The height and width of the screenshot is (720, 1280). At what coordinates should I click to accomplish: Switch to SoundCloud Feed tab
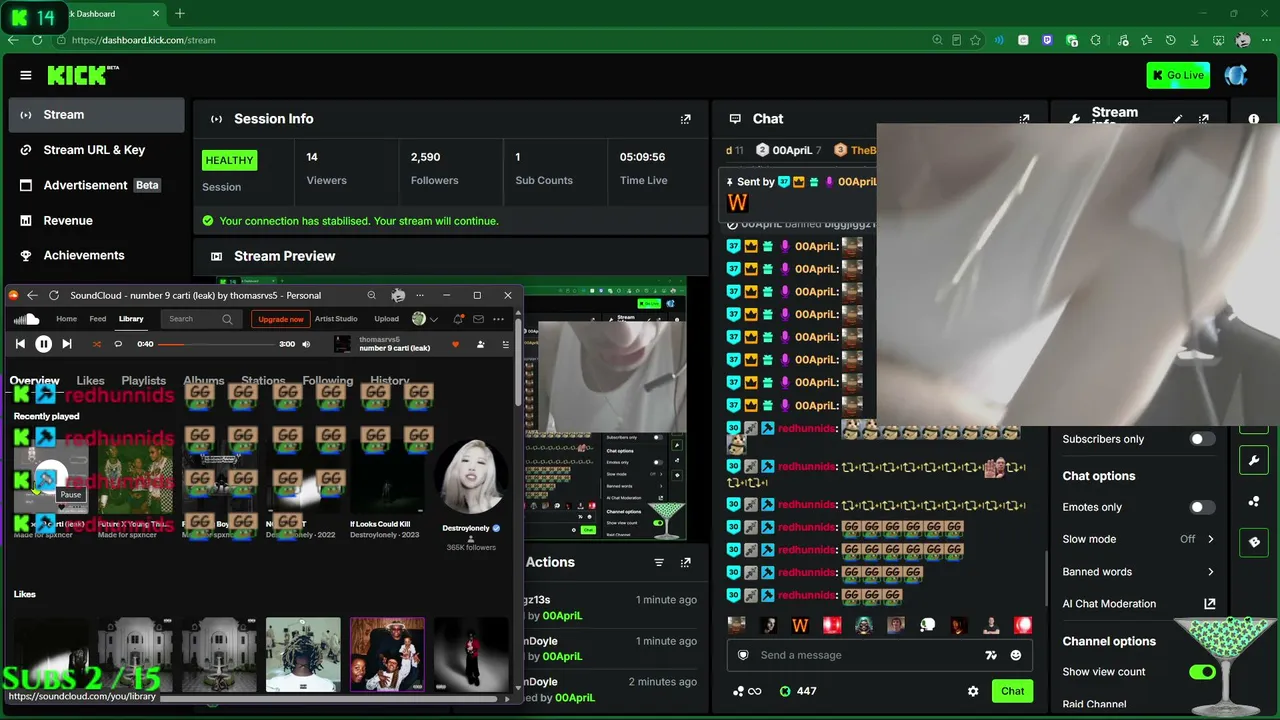[x=98, y=319]
